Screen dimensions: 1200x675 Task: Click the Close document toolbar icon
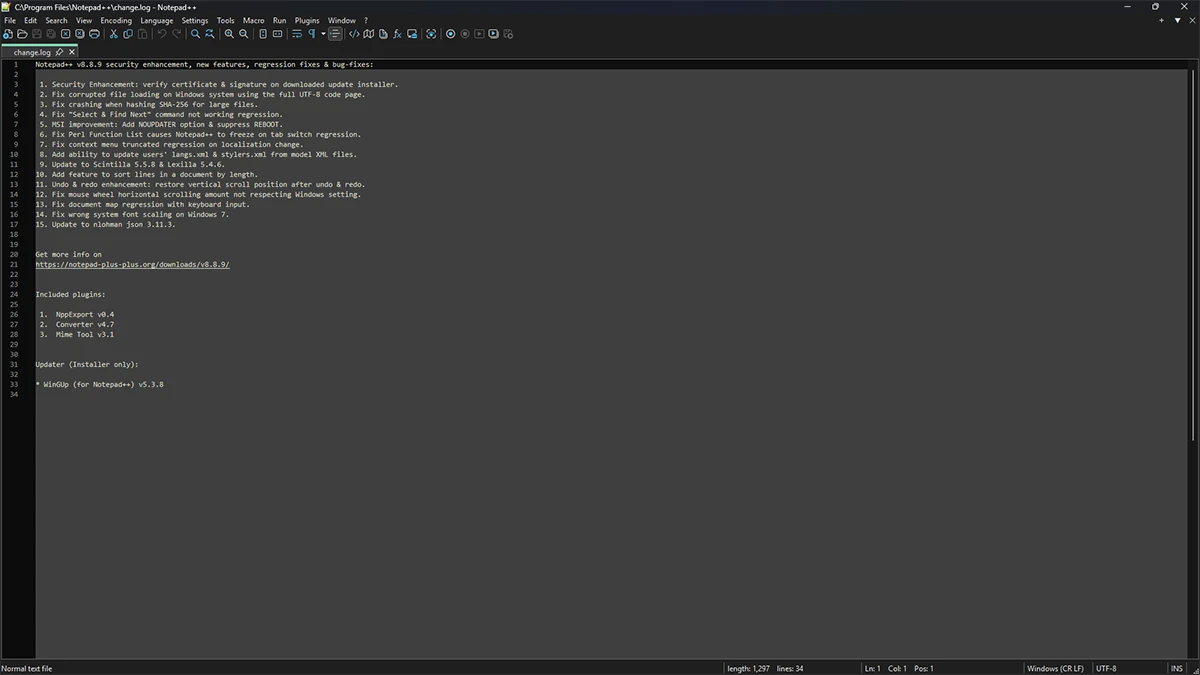pos(65,34)
